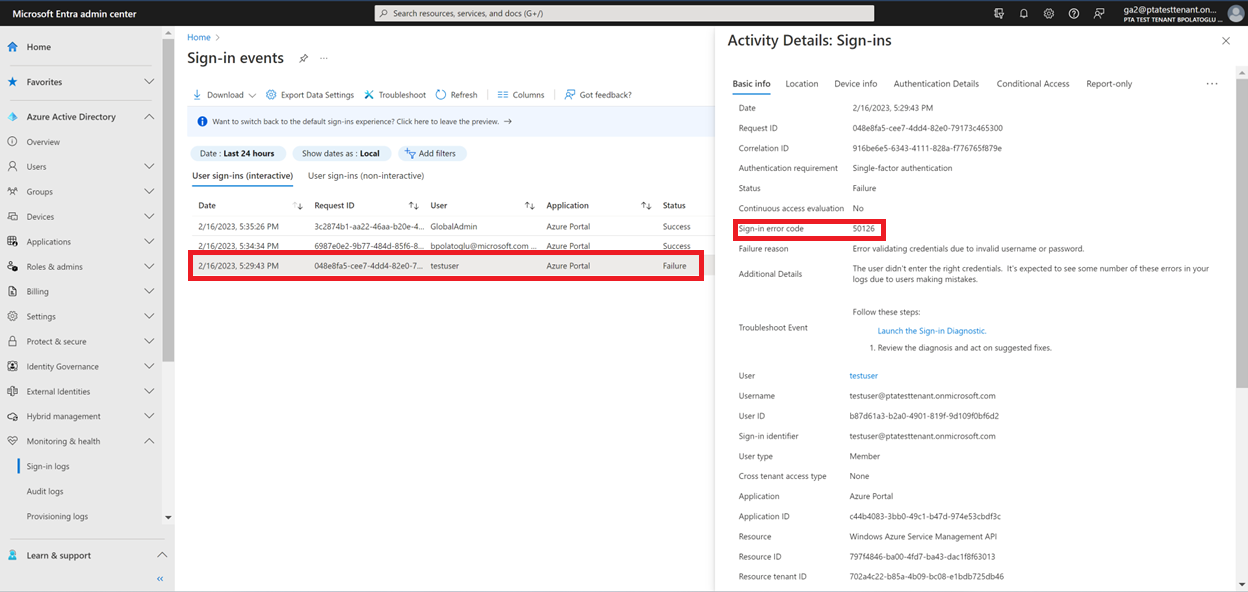Click the Roles & admins icon
Viewport: 1248px width, 592px height.
click(13, 267)
